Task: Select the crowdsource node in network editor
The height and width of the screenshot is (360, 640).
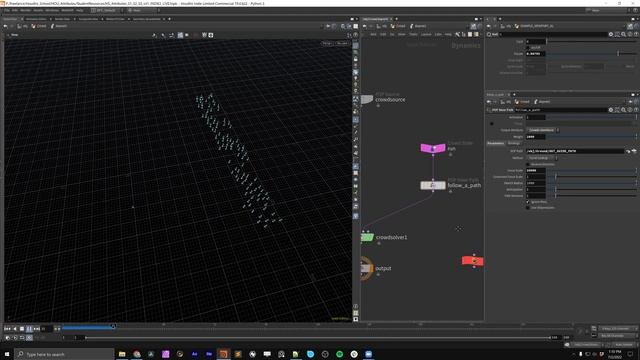Action: [367, 100]
